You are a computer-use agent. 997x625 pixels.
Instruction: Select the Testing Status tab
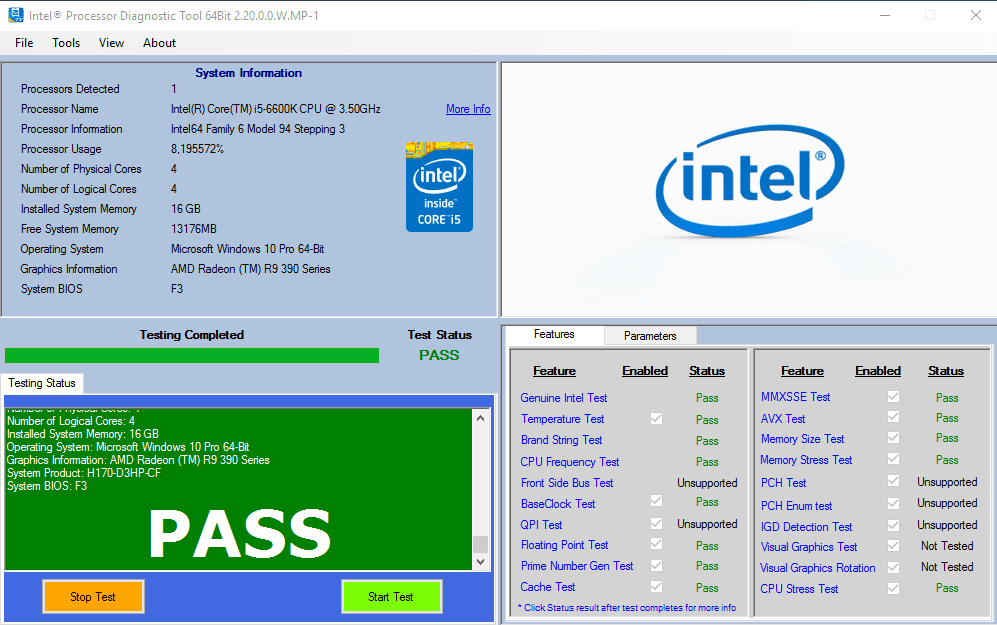coord(42,383)
